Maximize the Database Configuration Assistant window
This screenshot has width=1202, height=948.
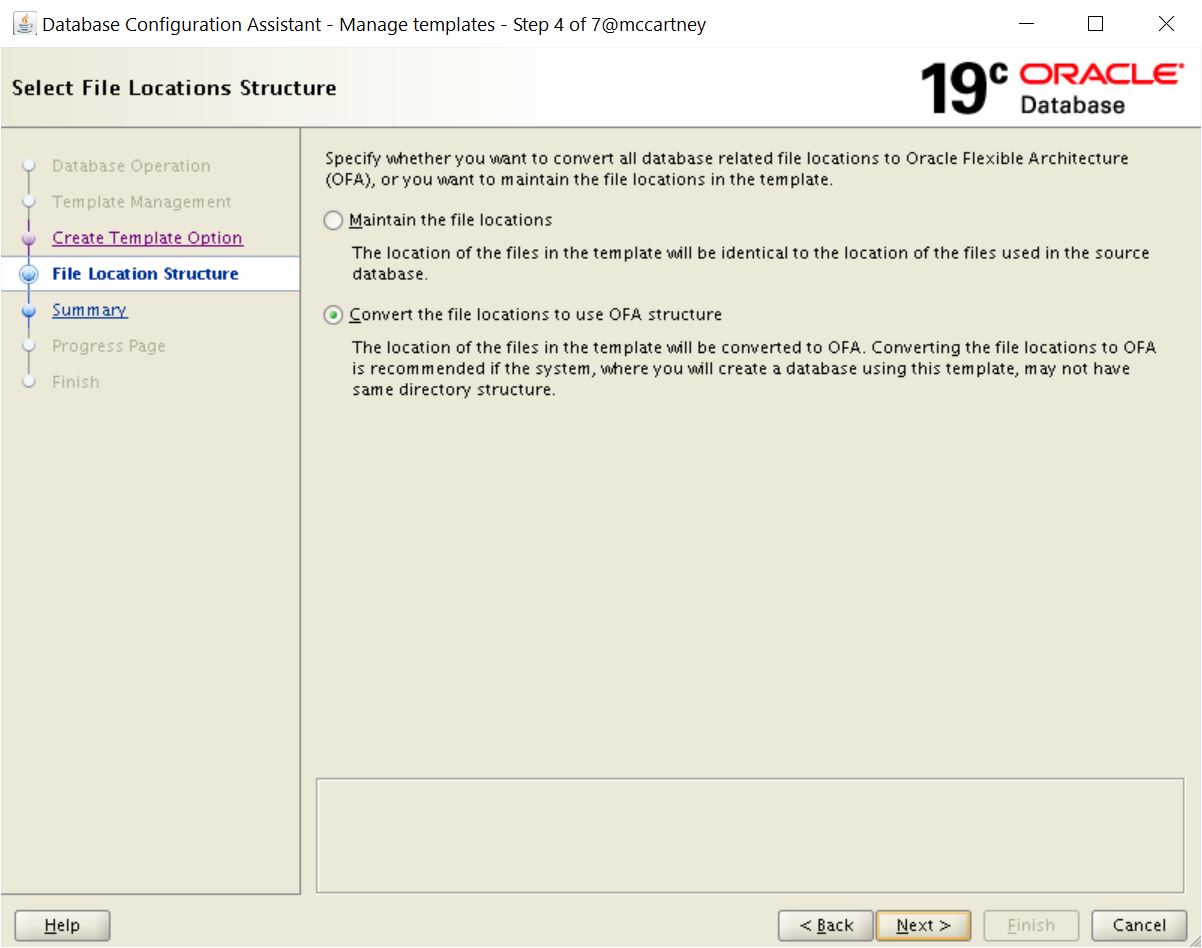click(x=1096, y=24)
